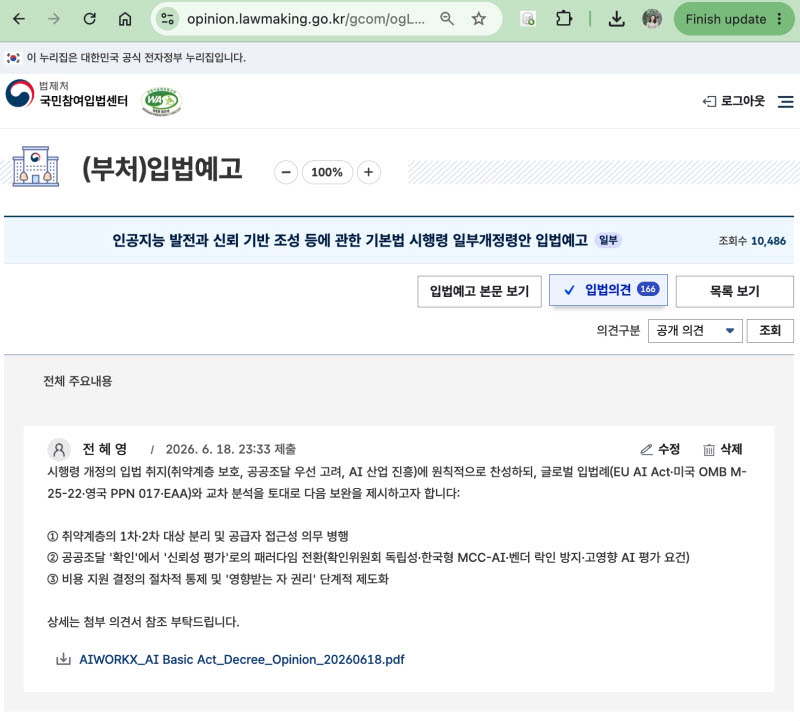Click the 조회 search button
The image size is (800, 721).
coord(770,331)
